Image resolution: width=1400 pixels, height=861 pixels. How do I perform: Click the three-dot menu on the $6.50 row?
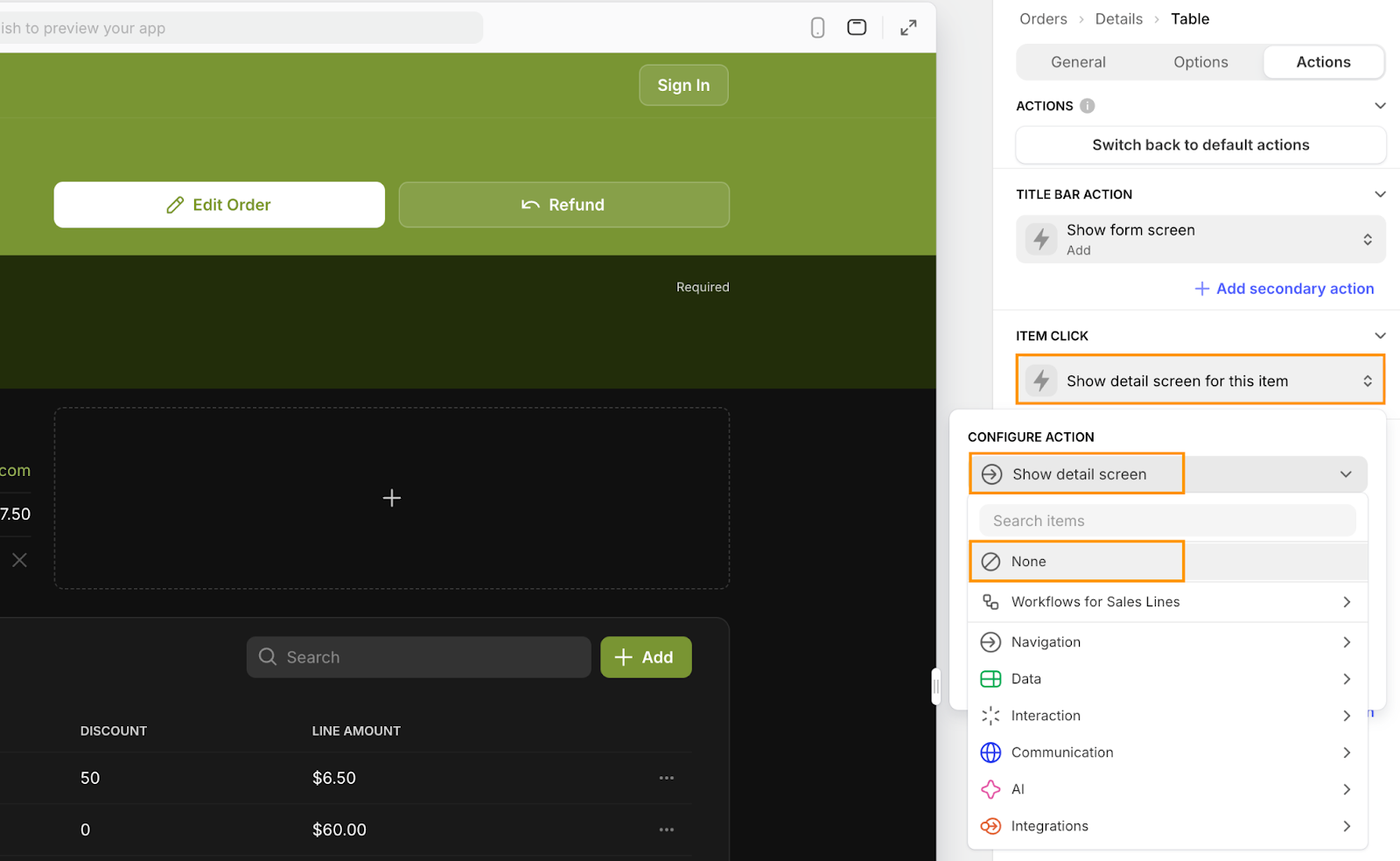pyautogui.click(x=667, y=778)
